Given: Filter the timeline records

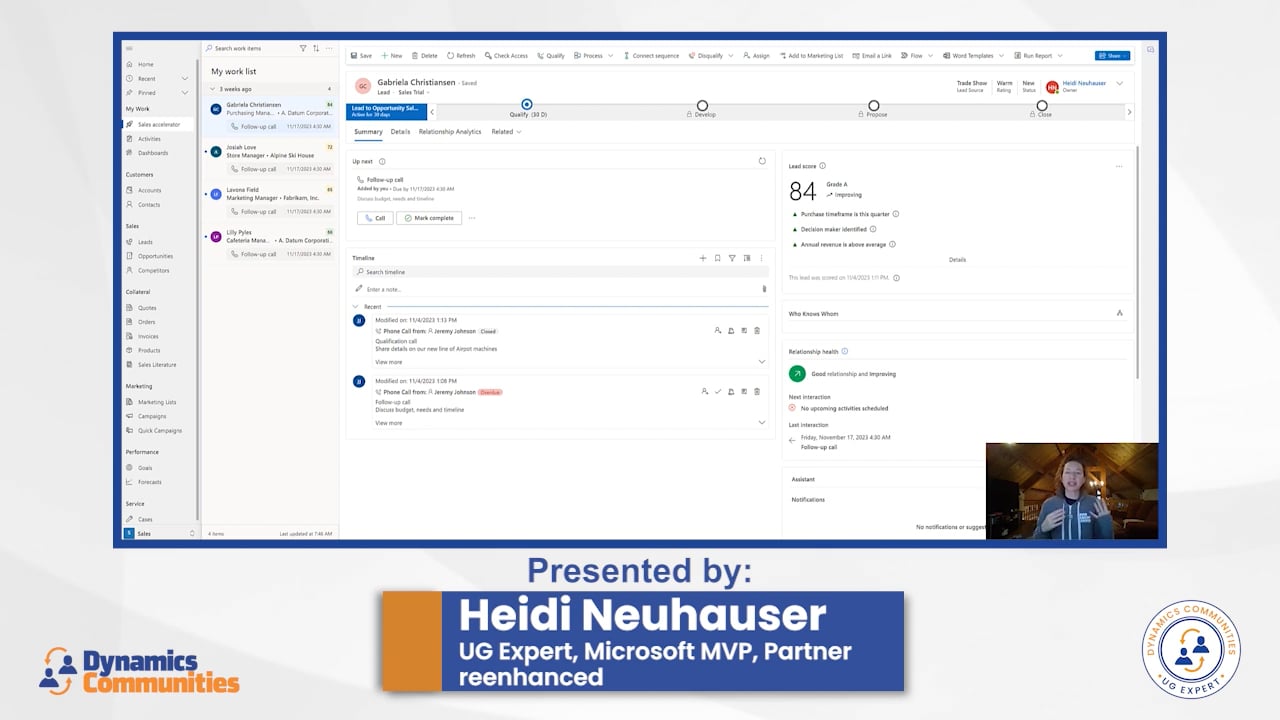Looking at the screenshot, I should coord(732,258).
